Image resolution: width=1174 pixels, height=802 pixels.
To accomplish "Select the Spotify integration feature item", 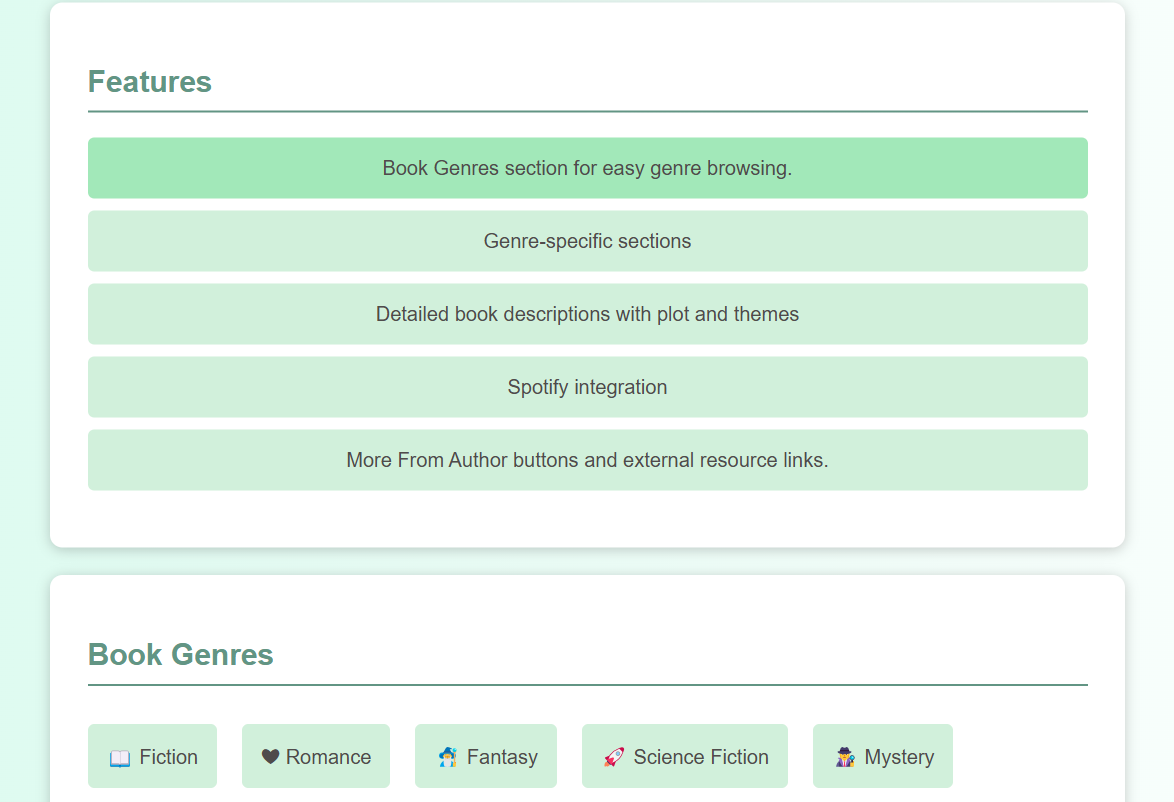I will 587,387.
